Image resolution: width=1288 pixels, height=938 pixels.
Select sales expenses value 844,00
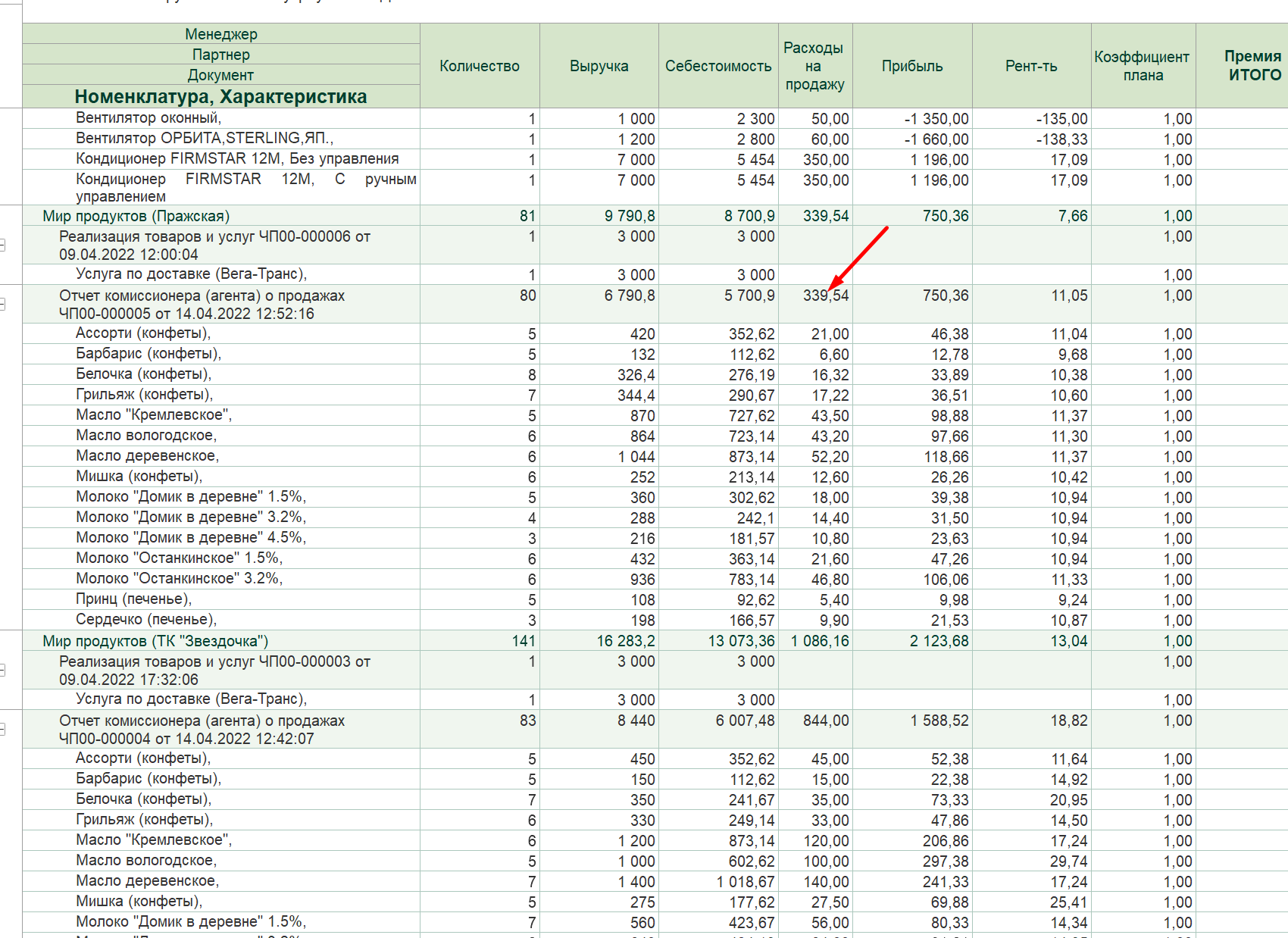[827, 721]
